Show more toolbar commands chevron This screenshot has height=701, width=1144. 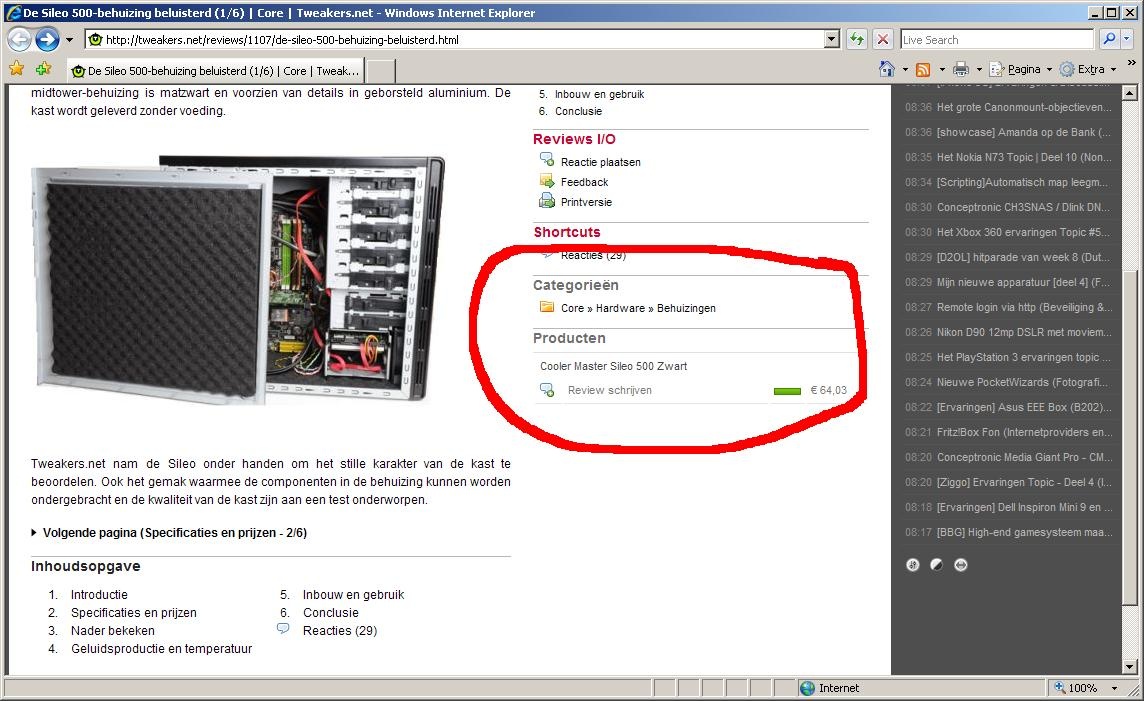pos(1132,64)
